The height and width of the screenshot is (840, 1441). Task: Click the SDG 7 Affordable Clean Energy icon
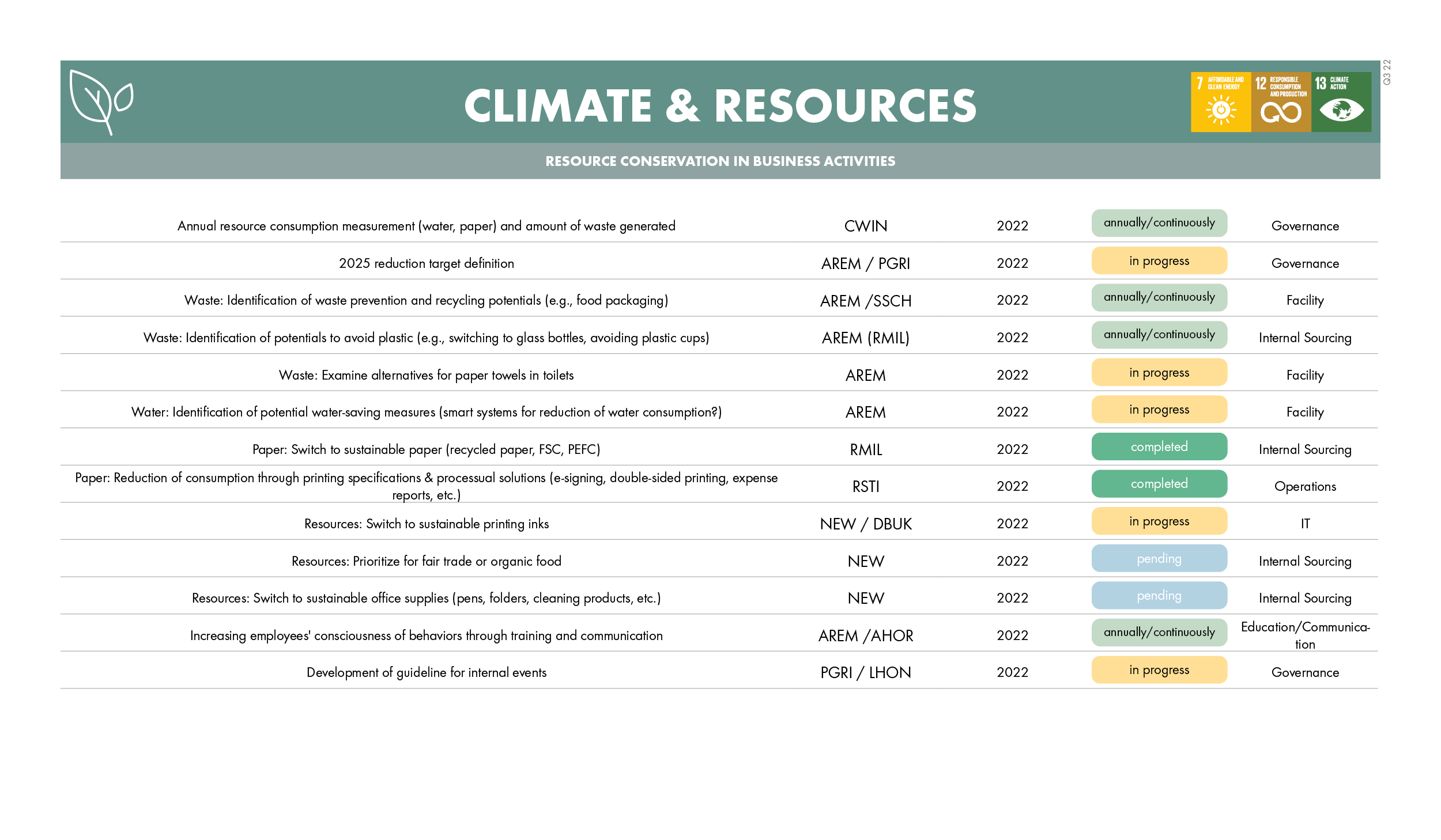[1220, 102]
